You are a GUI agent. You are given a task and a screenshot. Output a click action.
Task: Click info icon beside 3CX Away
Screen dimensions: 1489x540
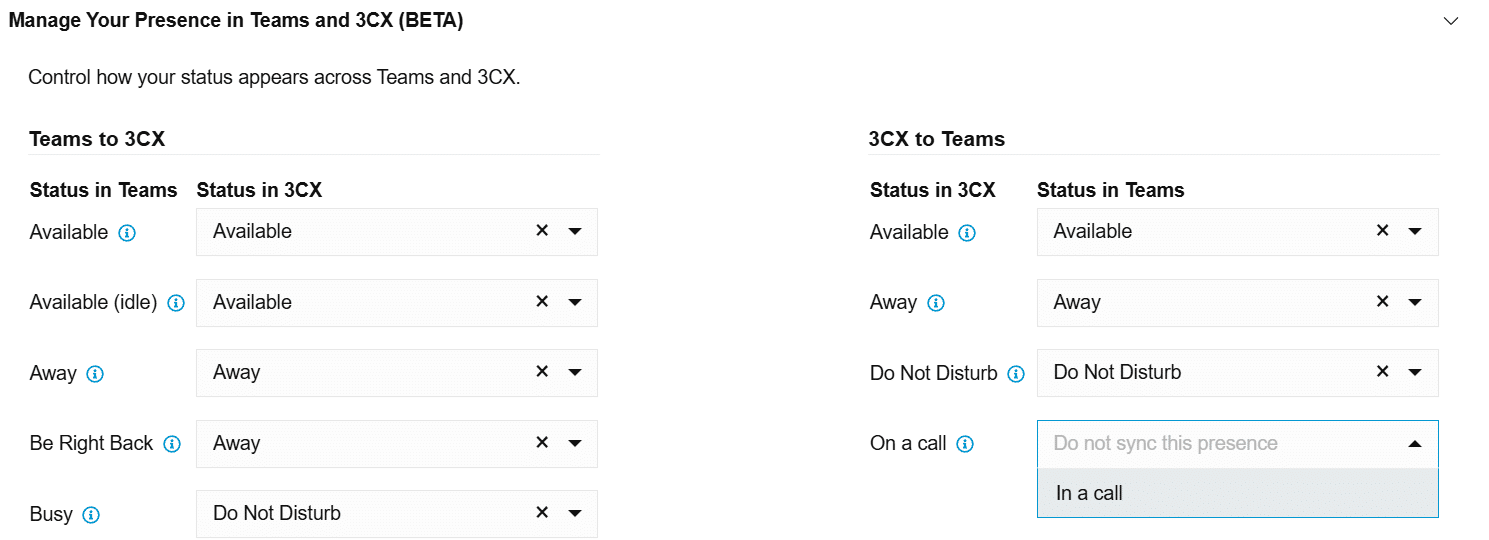[936, 303]
